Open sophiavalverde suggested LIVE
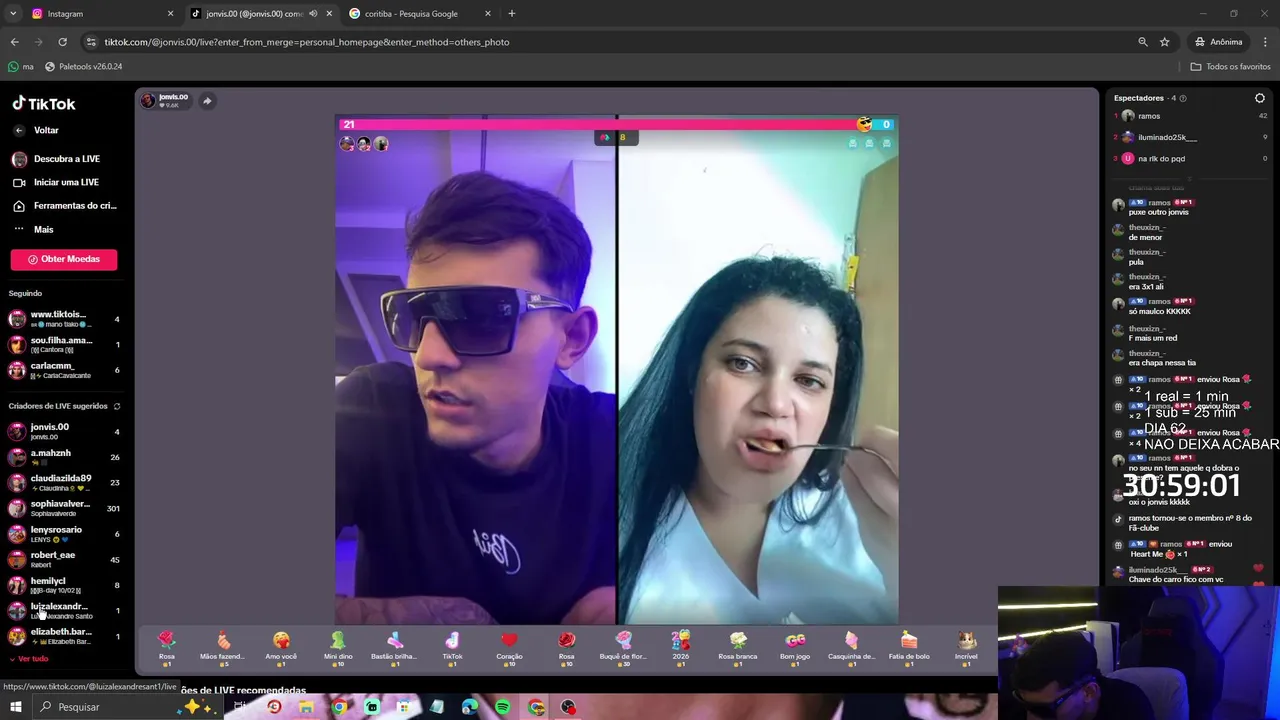This screenshot has height=720, width=1280. pos(64,508)
